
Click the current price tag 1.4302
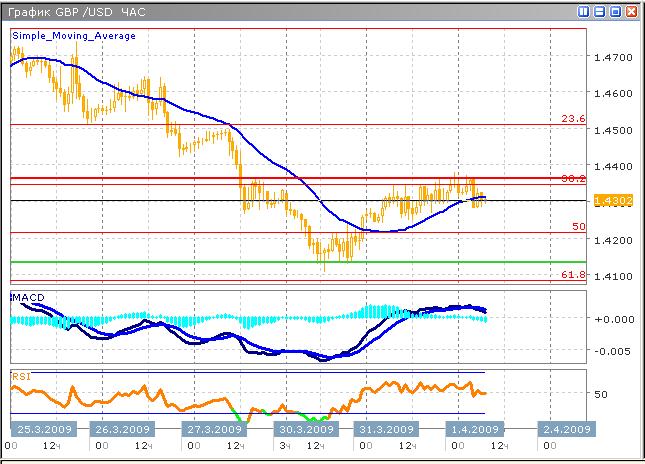click(609, 201)
